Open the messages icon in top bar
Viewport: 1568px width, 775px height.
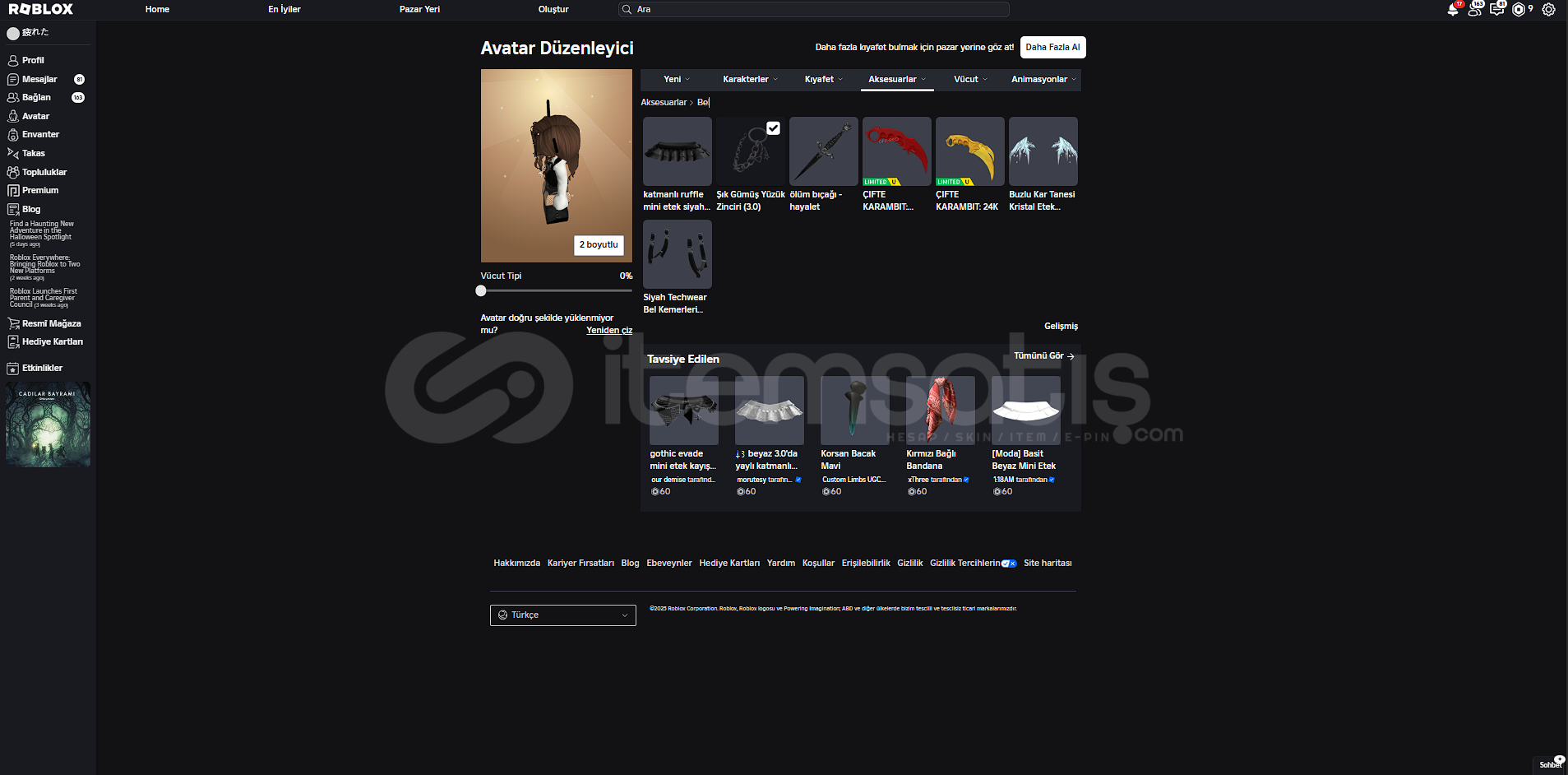1496,9
